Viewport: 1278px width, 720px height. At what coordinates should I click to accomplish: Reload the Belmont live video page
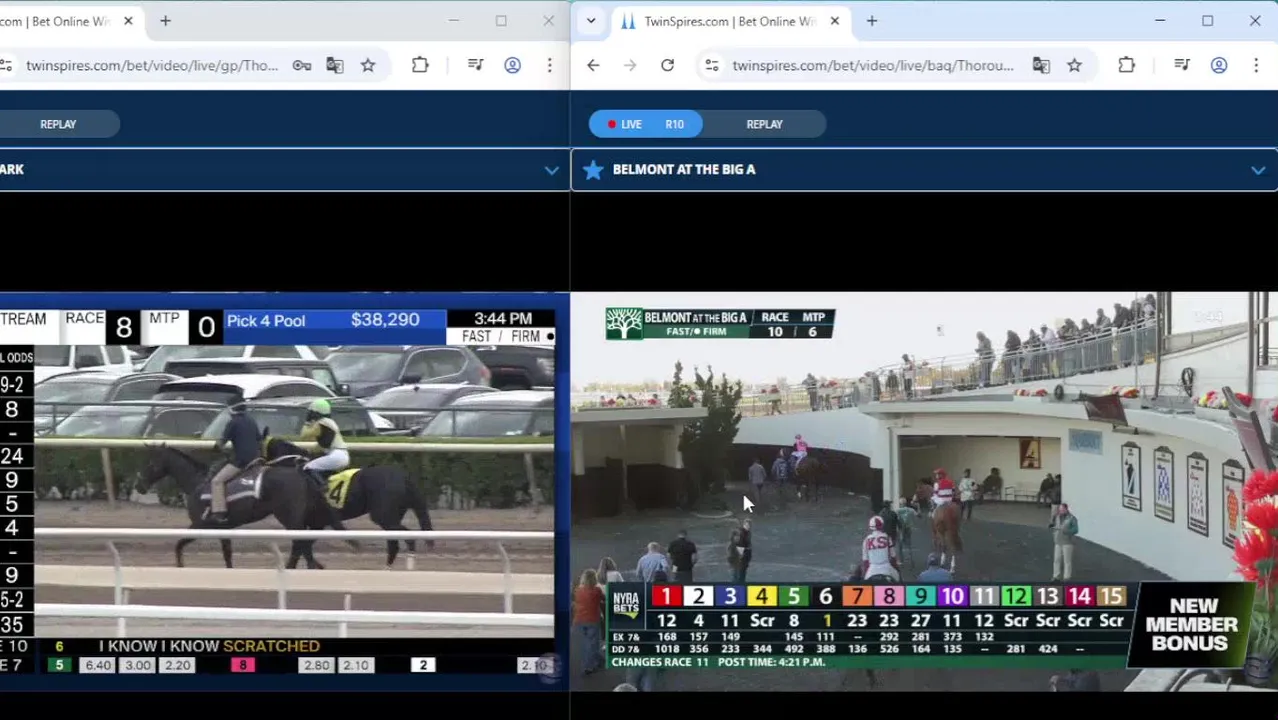pos(667,65)
